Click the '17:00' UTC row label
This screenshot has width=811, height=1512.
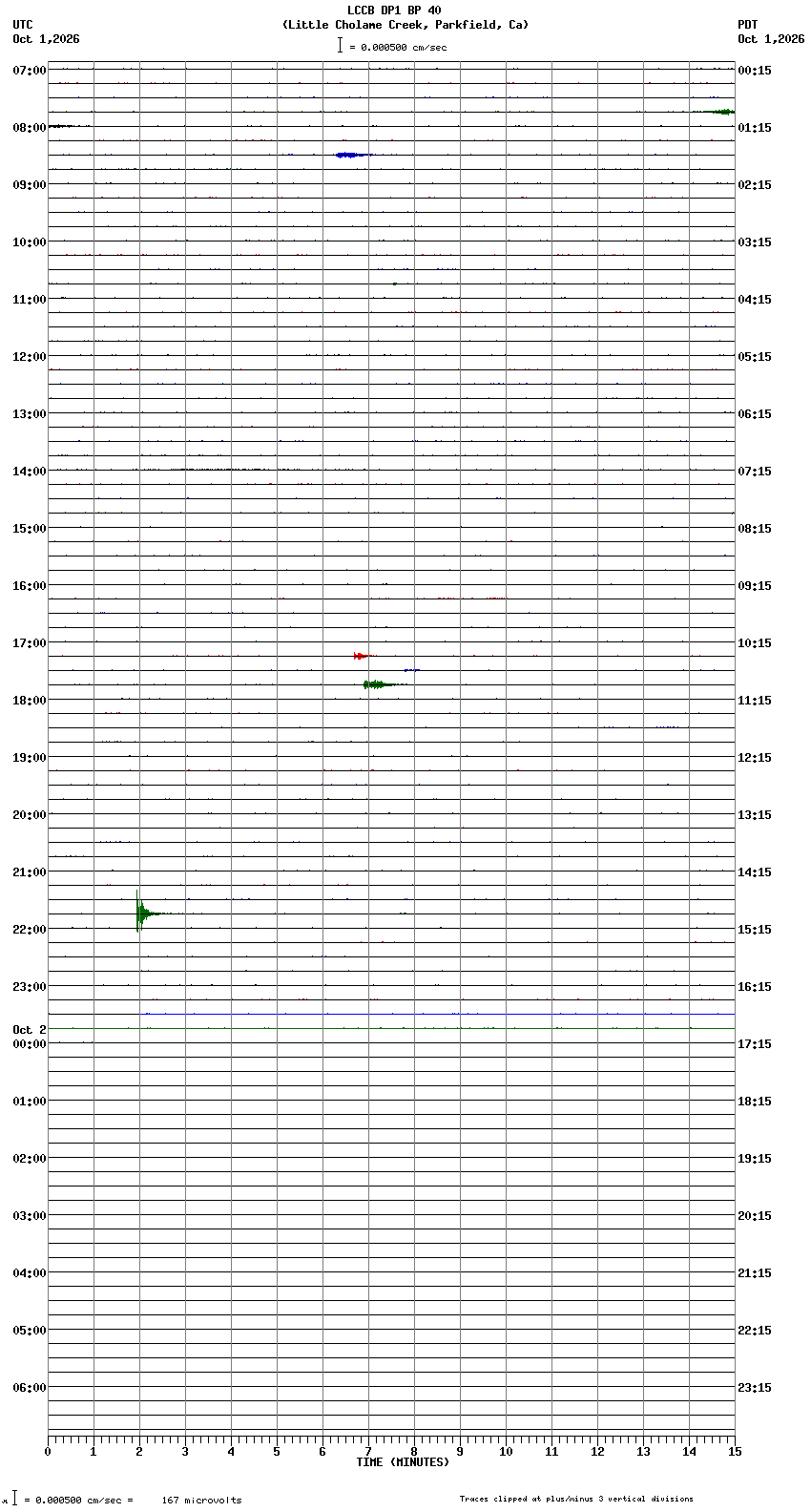[30, 643]
